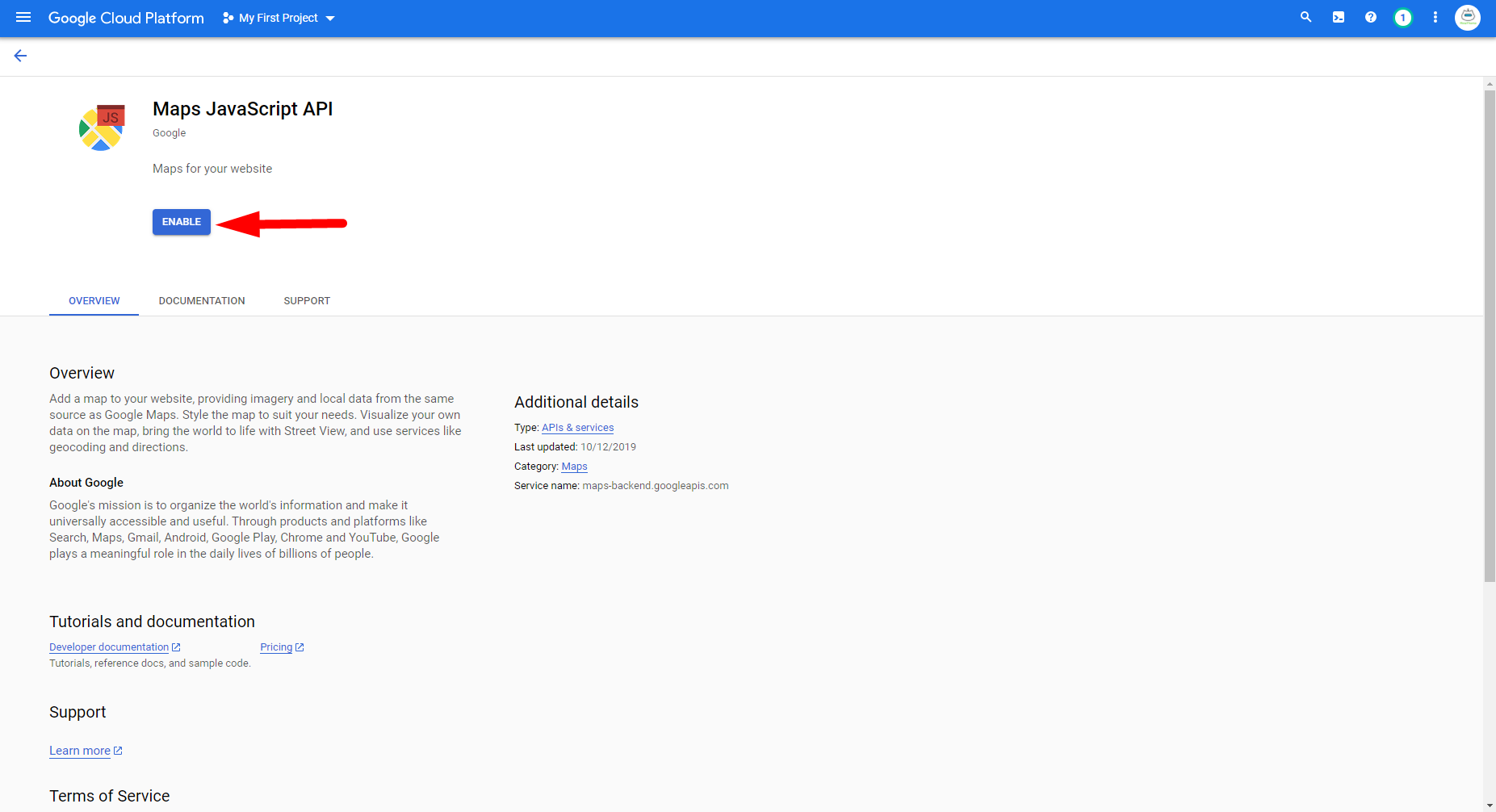Click the Overview section heading
This screenshot has width=1496, height=812.
tap(82, 373)
